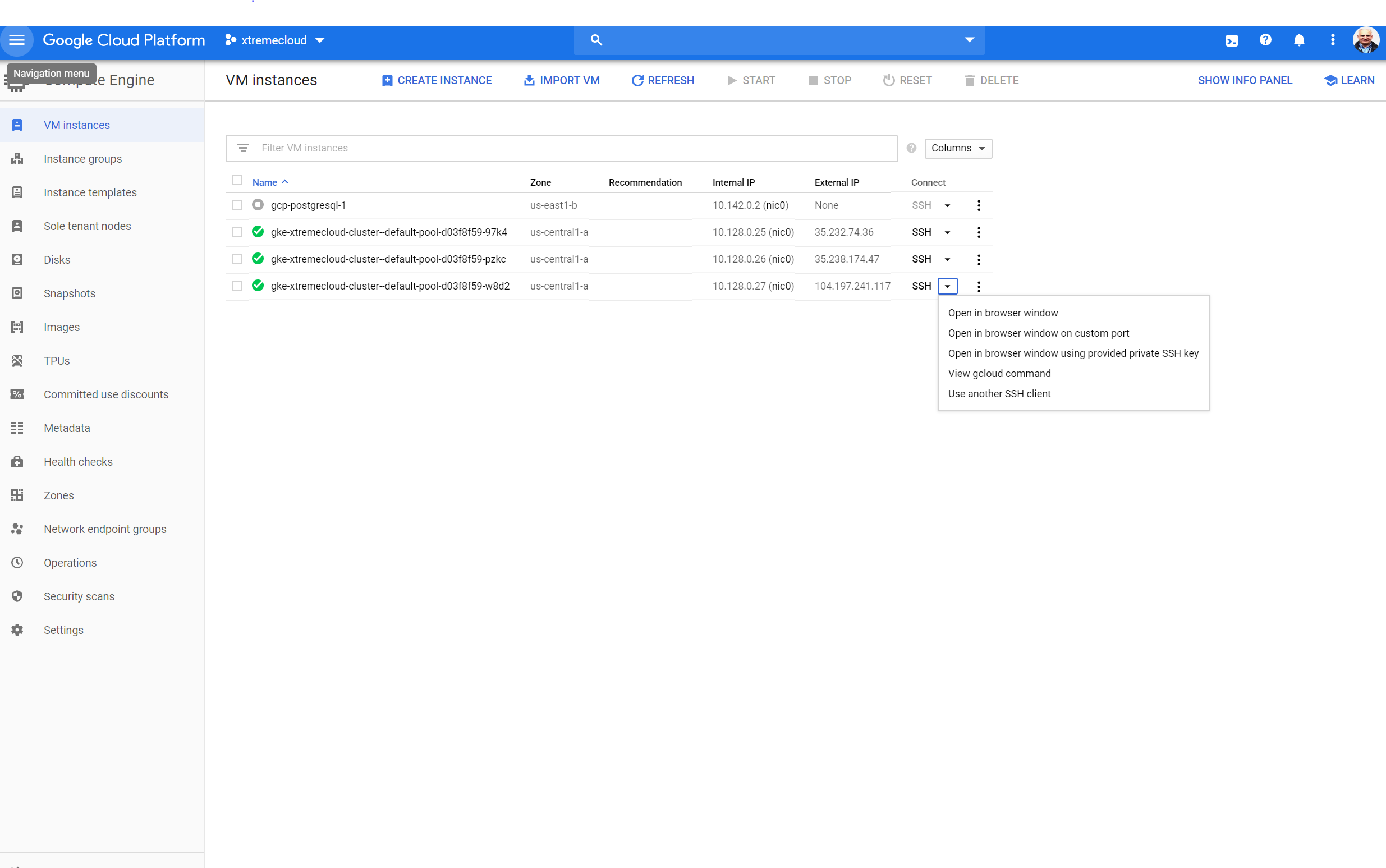Open the Disks page

click(x=102, y=260)
